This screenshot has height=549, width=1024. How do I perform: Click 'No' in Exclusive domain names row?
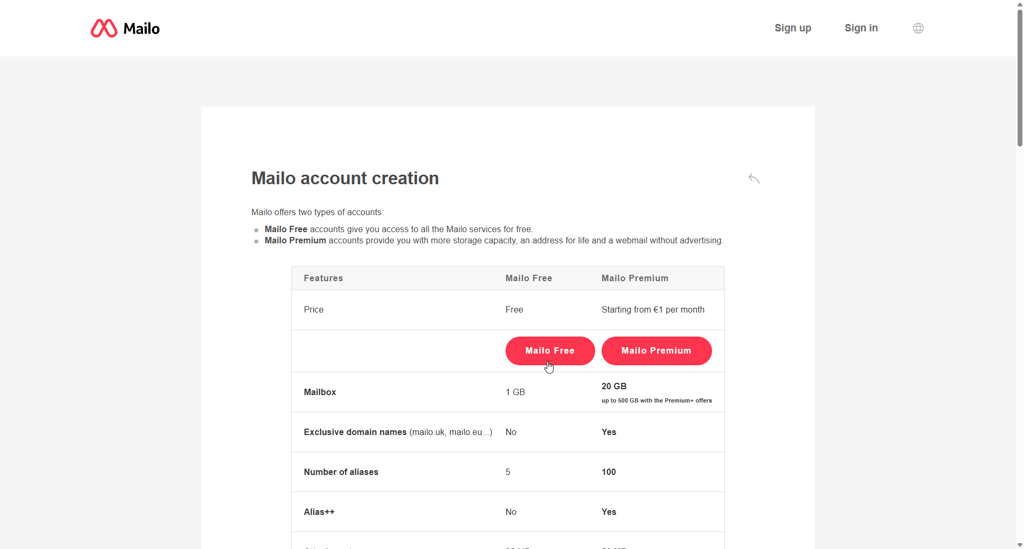pos(511,432)
